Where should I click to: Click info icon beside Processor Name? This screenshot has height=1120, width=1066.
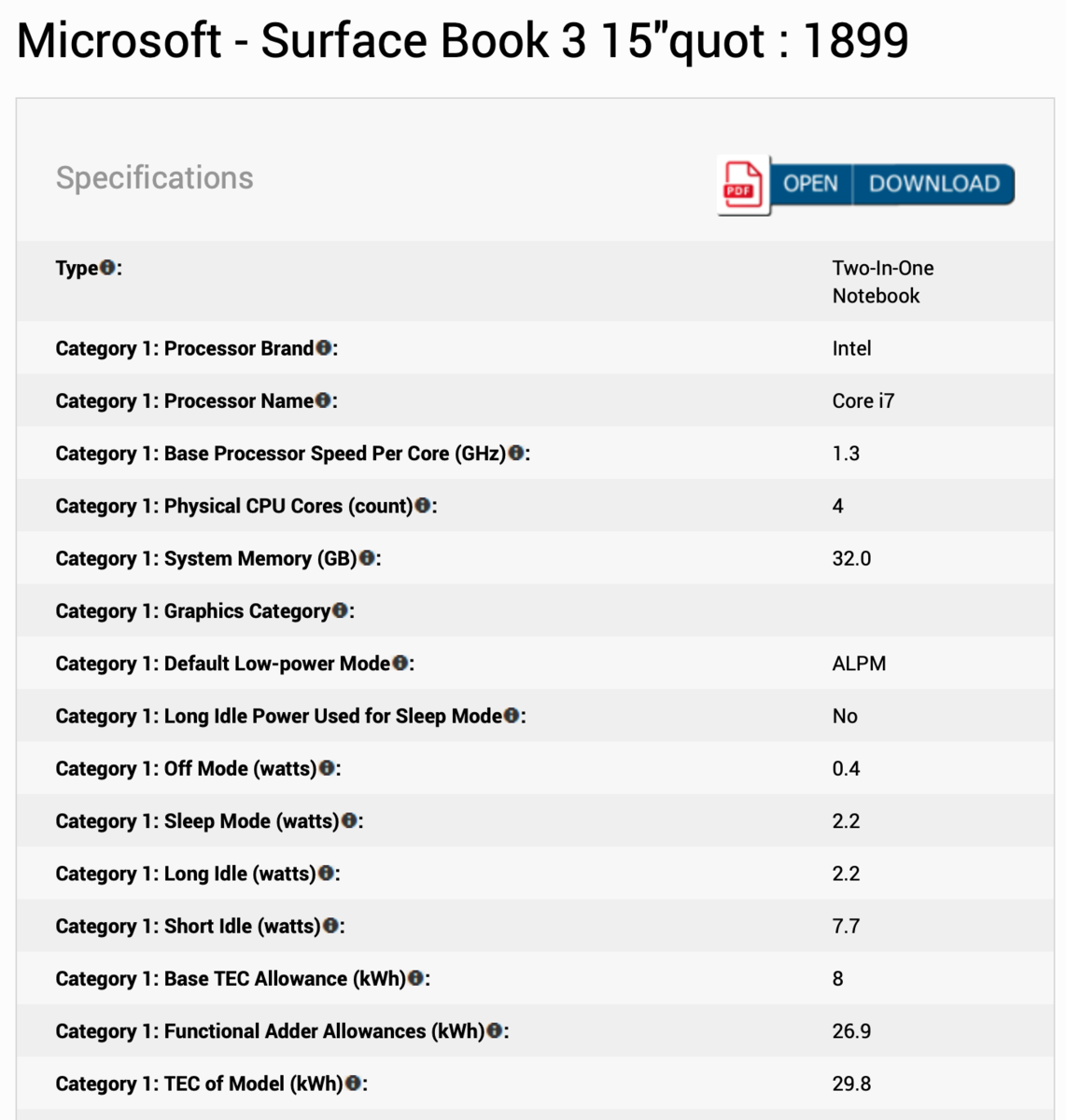[323, 400]
